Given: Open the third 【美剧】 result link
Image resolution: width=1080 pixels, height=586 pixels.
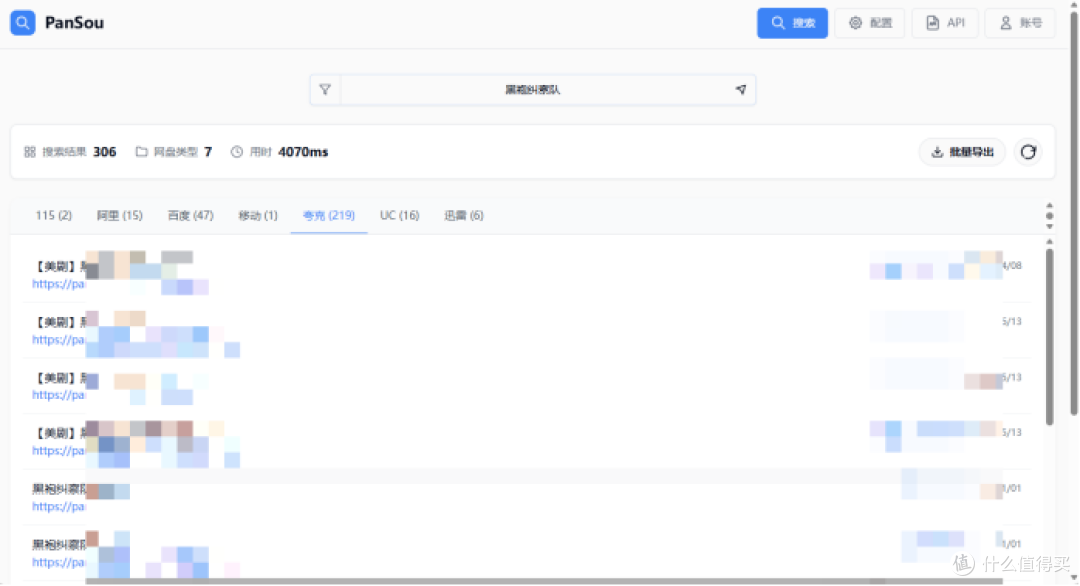Looking at the screenshot, I should coord(58,395).
